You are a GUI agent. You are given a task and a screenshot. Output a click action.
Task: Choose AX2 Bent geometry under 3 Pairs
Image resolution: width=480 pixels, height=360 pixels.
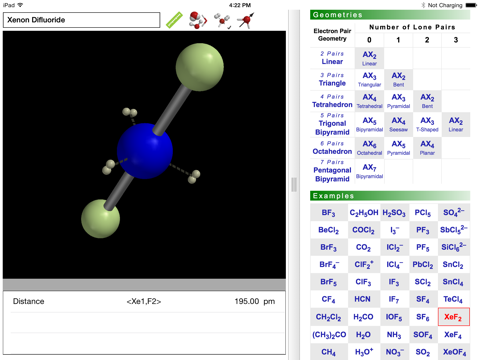coord(398,79)
